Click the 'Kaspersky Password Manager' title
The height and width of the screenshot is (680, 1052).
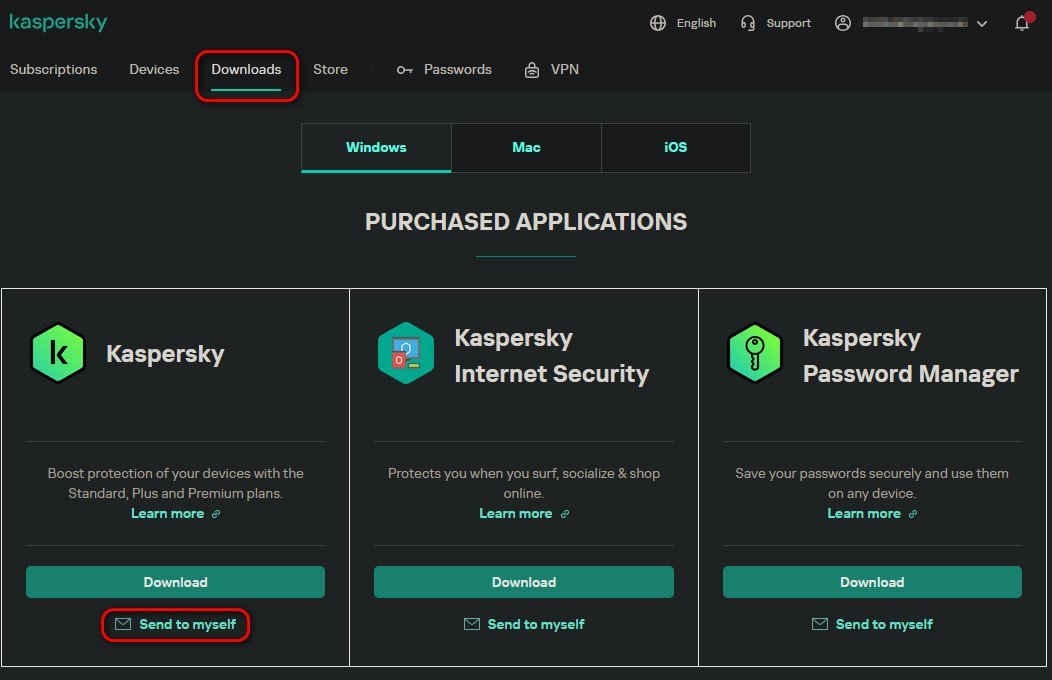coord(911,355)
